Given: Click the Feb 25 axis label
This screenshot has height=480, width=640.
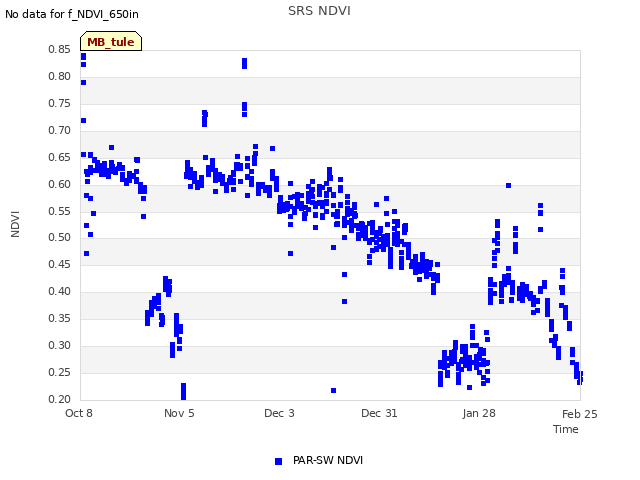Looking at the screenshot, I should point(580,414).
